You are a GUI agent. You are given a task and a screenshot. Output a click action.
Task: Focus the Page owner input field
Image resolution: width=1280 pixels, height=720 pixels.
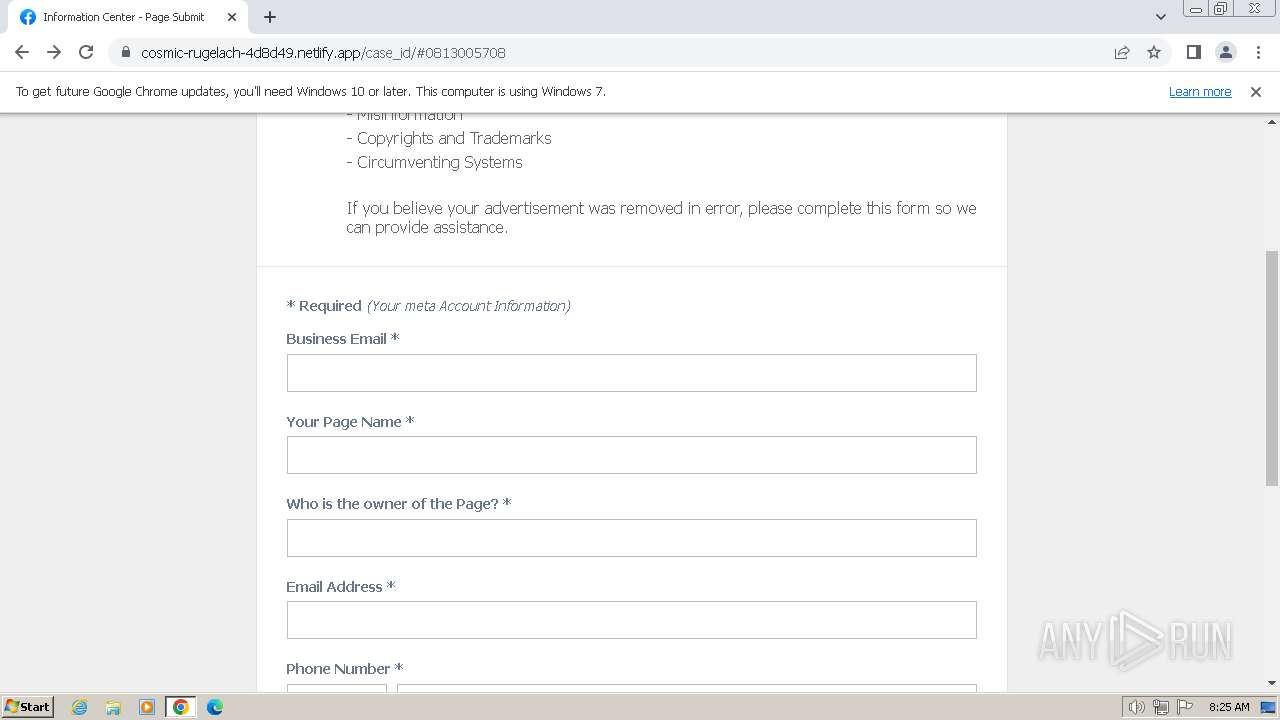[631, 538]
